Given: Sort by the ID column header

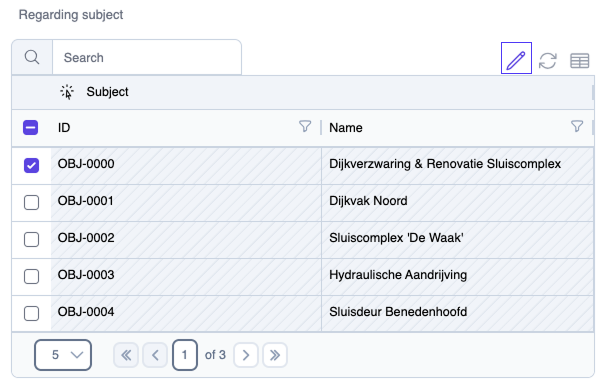Looking at the screenshot, I should coord(64,128).
